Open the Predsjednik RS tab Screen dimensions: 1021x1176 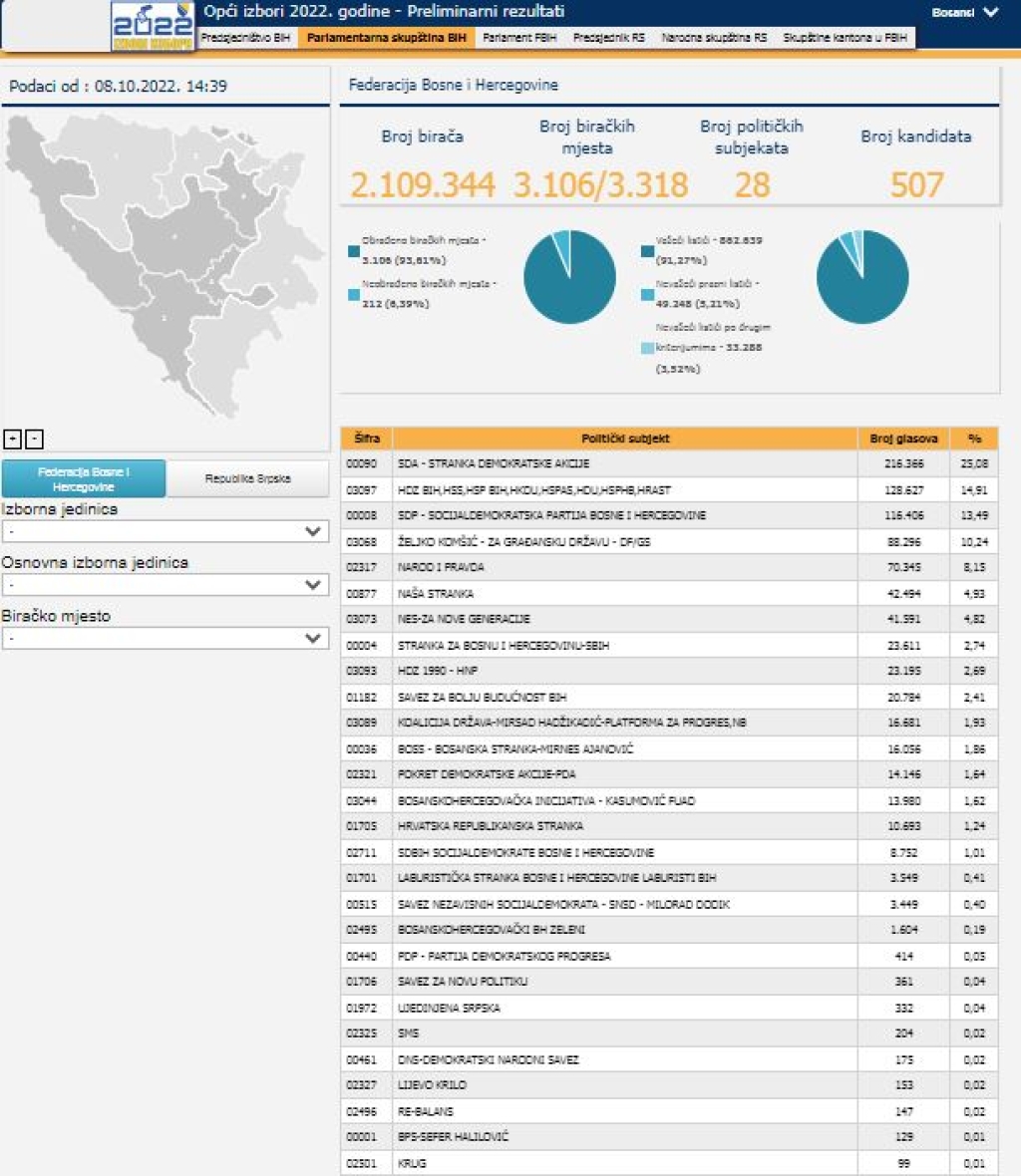pyautogui.click(x=608, y=38)
